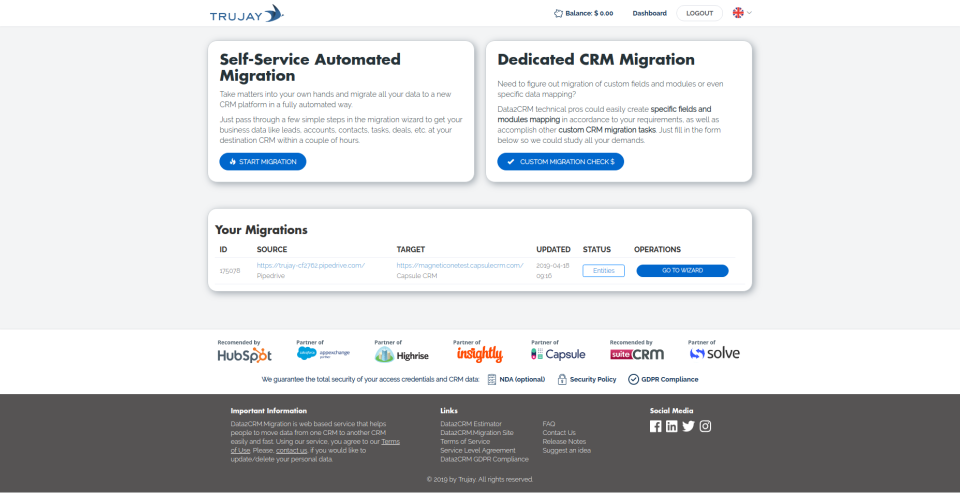This screenshot has height=493, width=960.
Task: Open the Release Notes link
Action: pyautogui.click(x=564, y=442)
